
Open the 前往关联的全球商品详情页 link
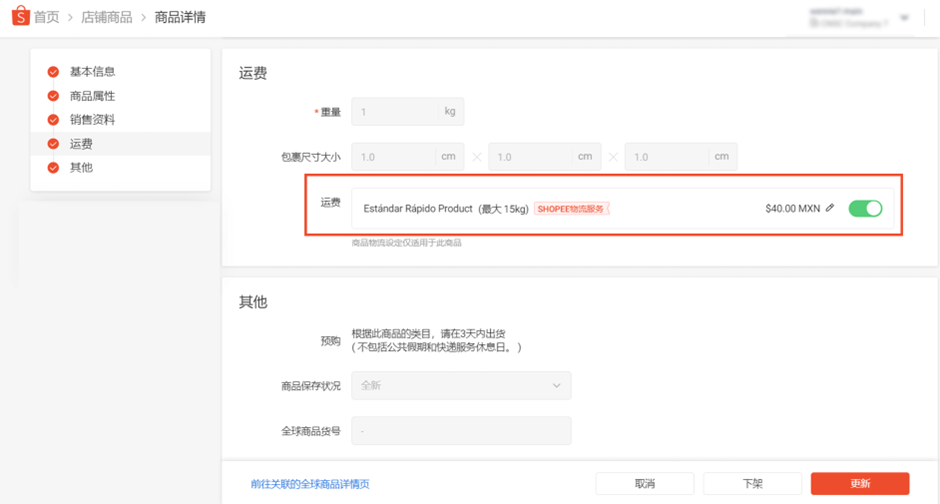(310, 484)
